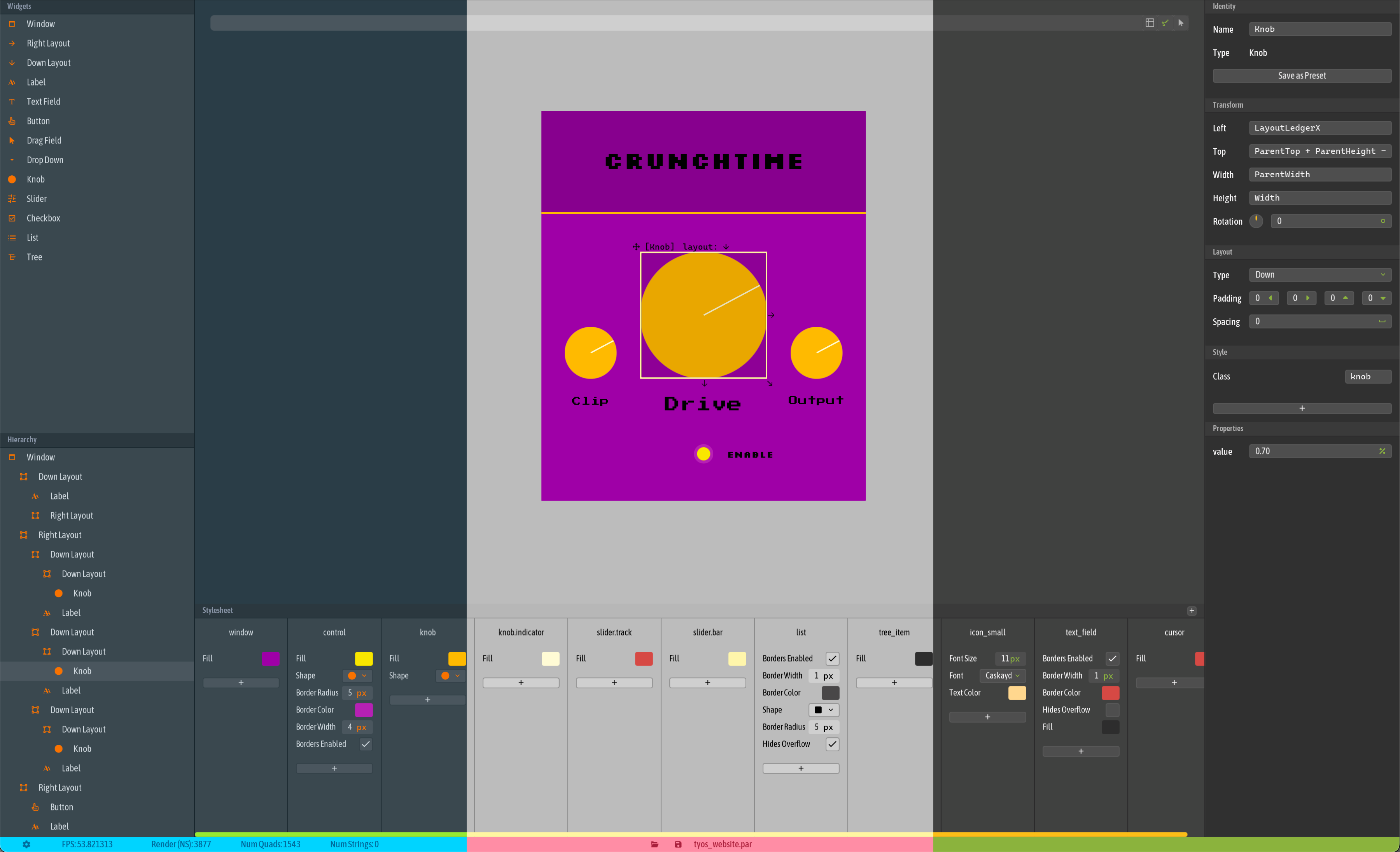This screenshot has width=1400, height=852.
Task: Select the Tree widget icon
Action: tap(12, 257)
